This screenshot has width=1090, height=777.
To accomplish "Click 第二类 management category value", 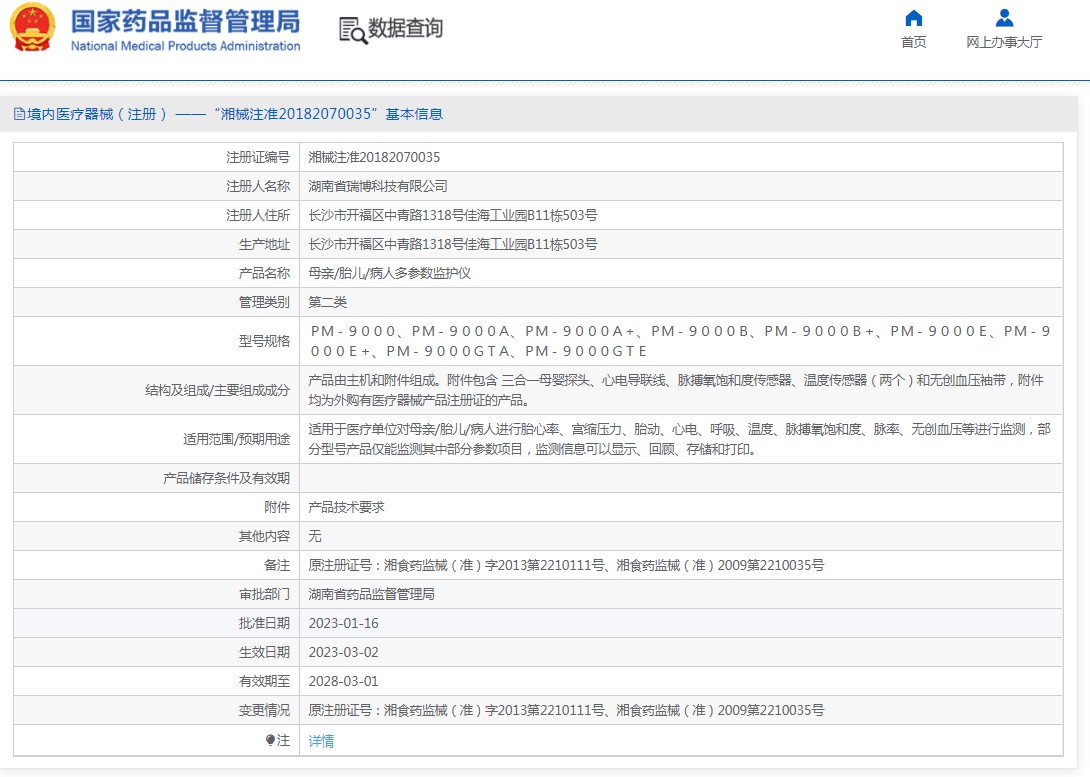I will [327, 302].
